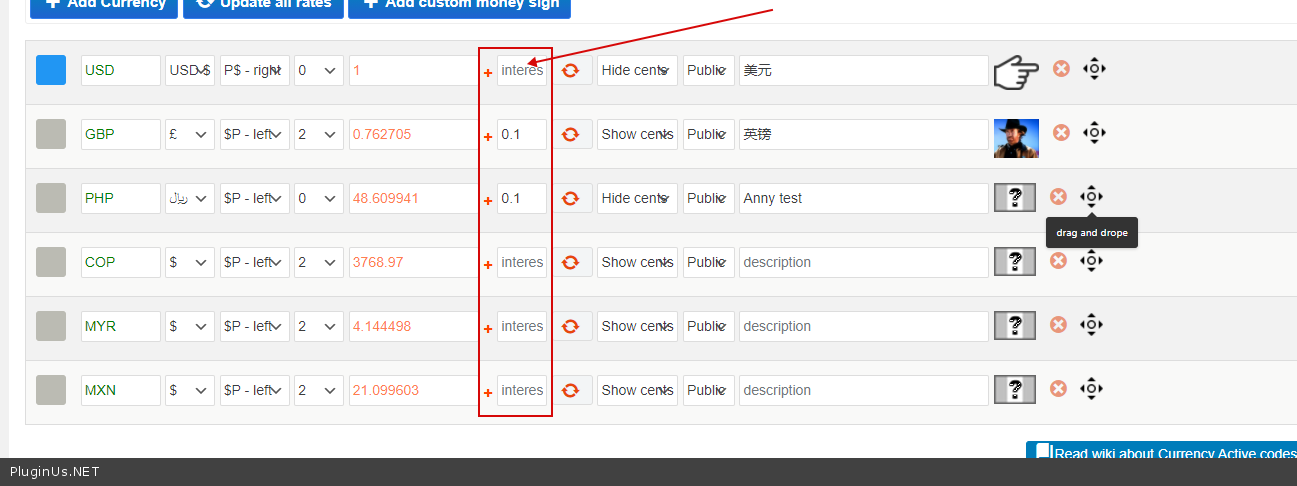Delete the COP currency row
The image size is (1297, 486).
[1058, 260]
